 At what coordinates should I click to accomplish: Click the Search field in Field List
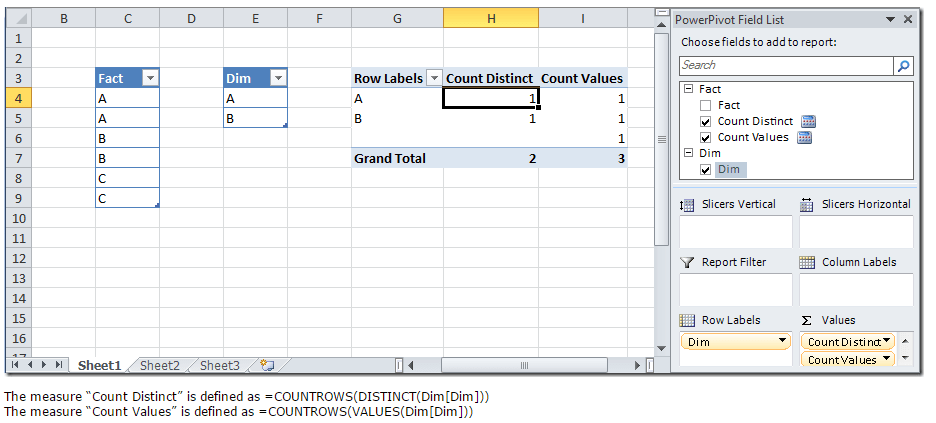[785, 66]
